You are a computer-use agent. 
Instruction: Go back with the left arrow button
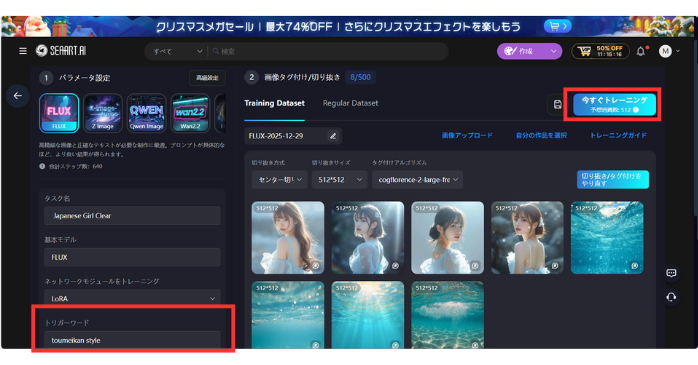[x=18, y=96]
